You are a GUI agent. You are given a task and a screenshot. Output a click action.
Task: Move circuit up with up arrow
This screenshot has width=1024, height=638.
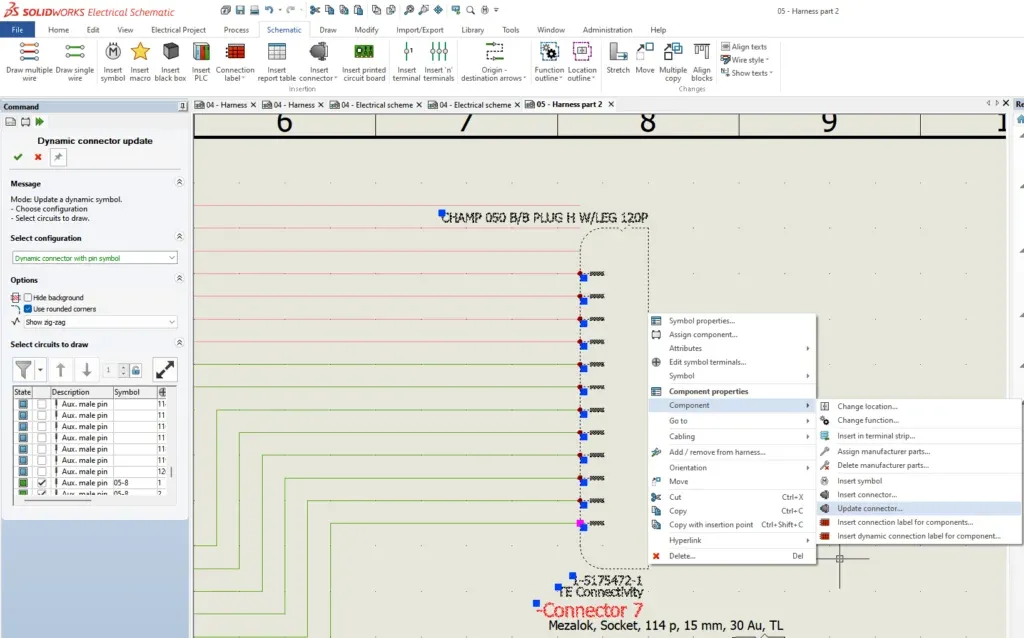(60, 370)
